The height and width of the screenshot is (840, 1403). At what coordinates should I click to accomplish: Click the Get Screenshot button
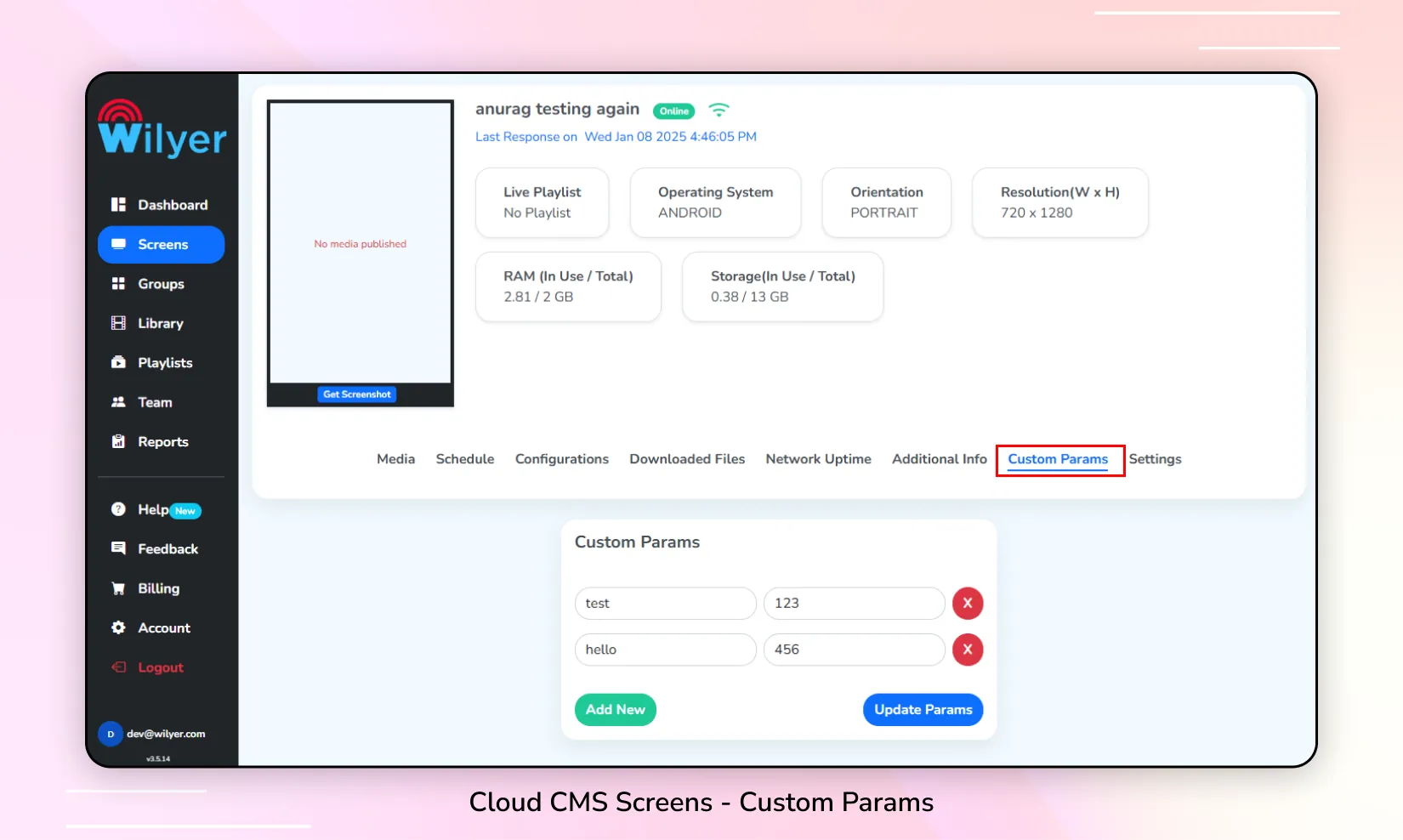357,394
